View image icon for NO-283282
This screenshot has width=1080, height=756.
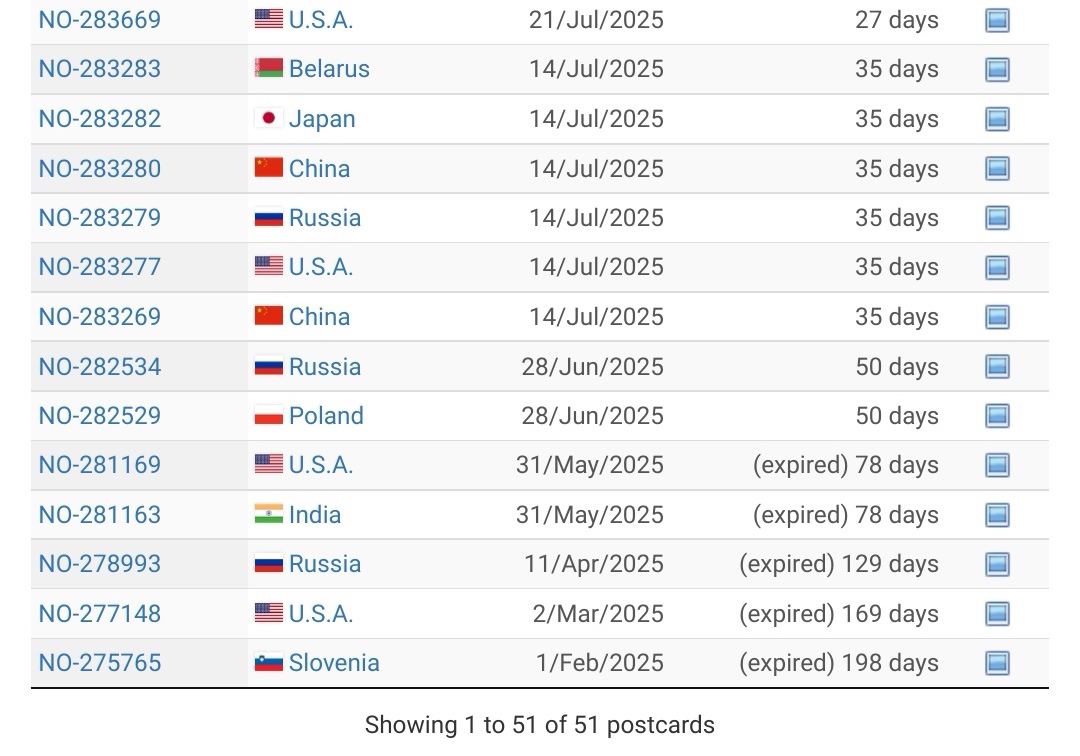pos(997,119)
